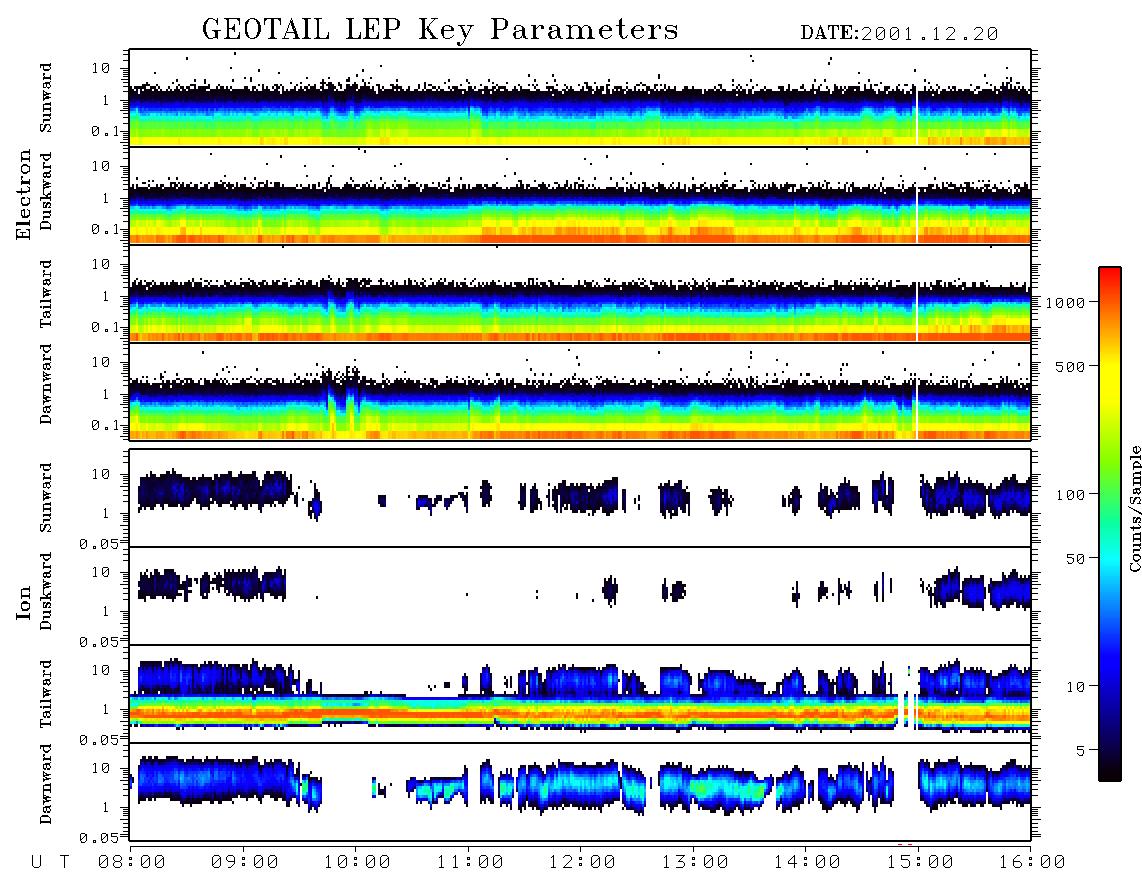The image size is (1142, 880).
Task: Select the Ion Sunward axis label
Action: [46, 498]
